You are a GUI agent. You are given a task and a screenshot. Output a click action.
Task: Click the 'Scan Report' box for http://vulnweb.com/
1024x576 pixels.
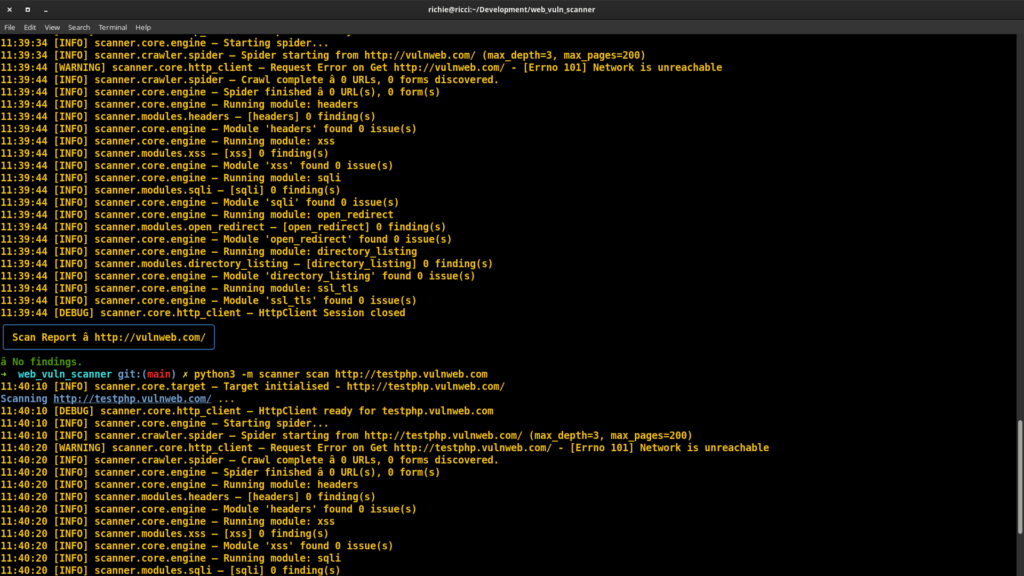coord(109,337)
